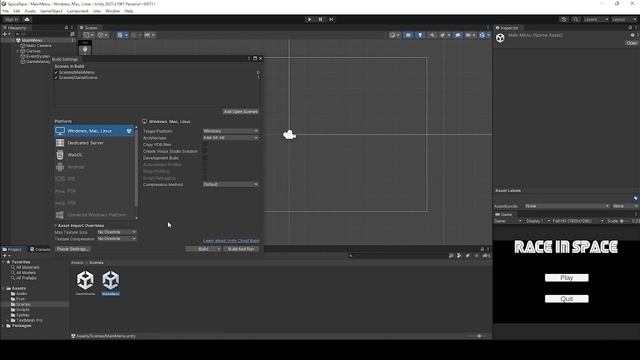Open the Layers dropdown in the top toolbar
This screenshot has width=640, height=360.
coord(596,20)
